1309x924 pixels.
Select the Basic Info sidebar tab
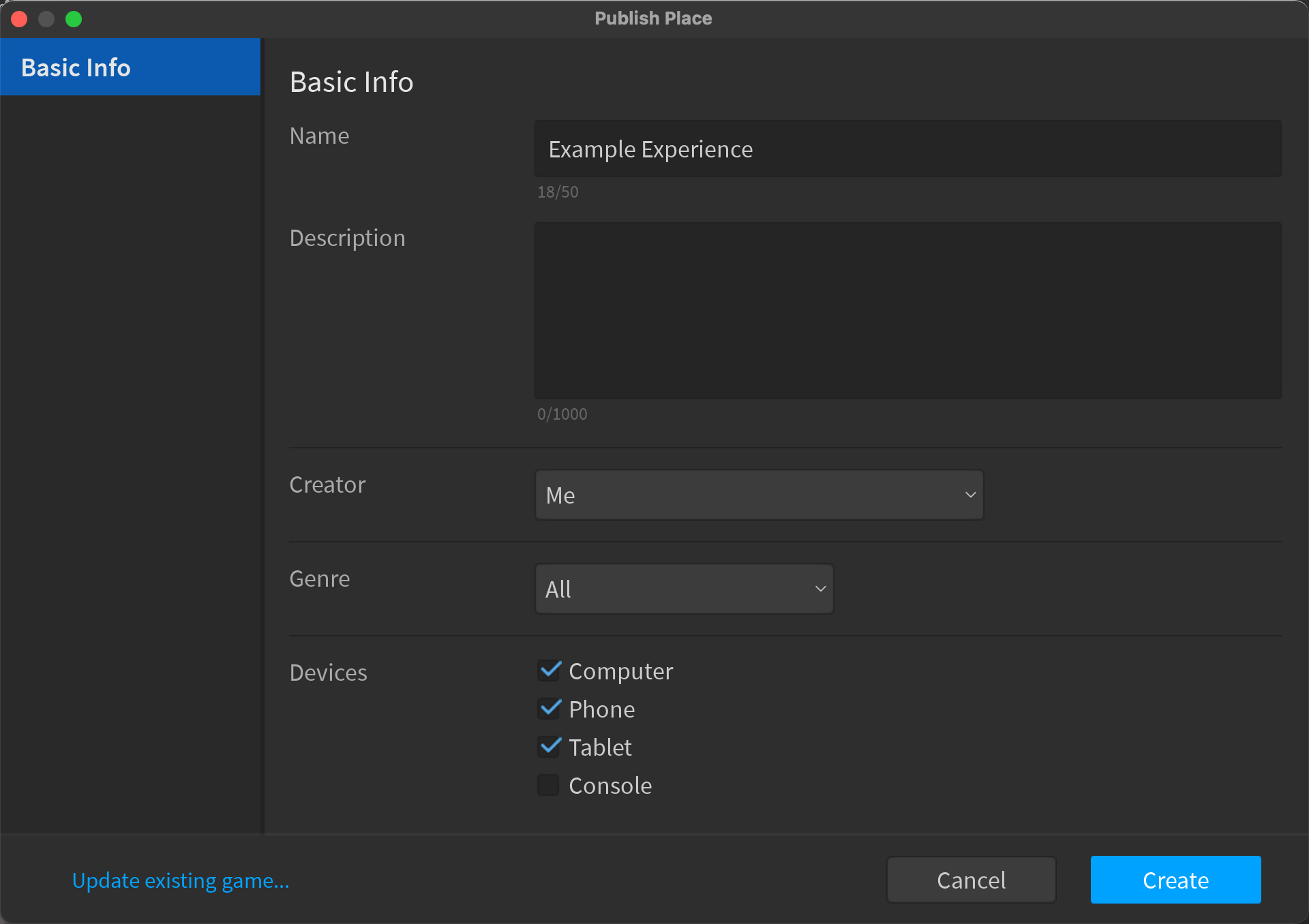130,67
